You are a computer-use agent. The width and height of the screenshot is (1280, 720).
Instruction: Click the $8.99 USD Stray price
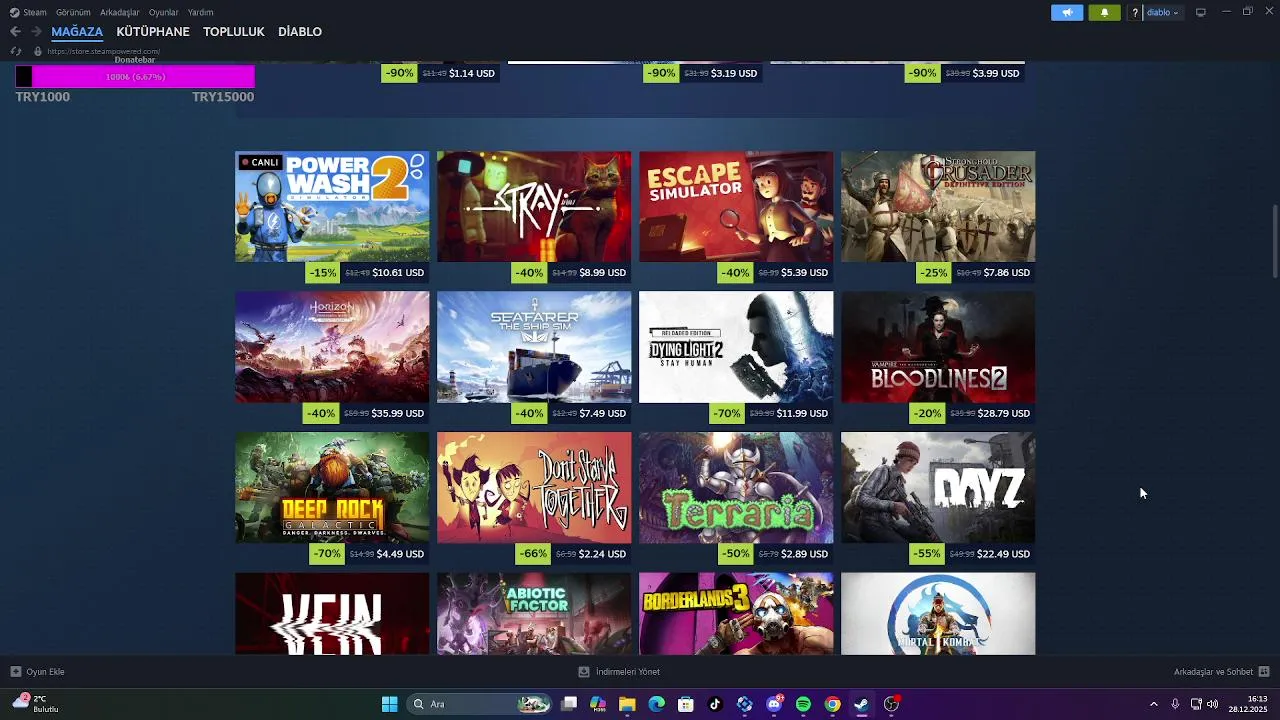click(x=603, y=273)
